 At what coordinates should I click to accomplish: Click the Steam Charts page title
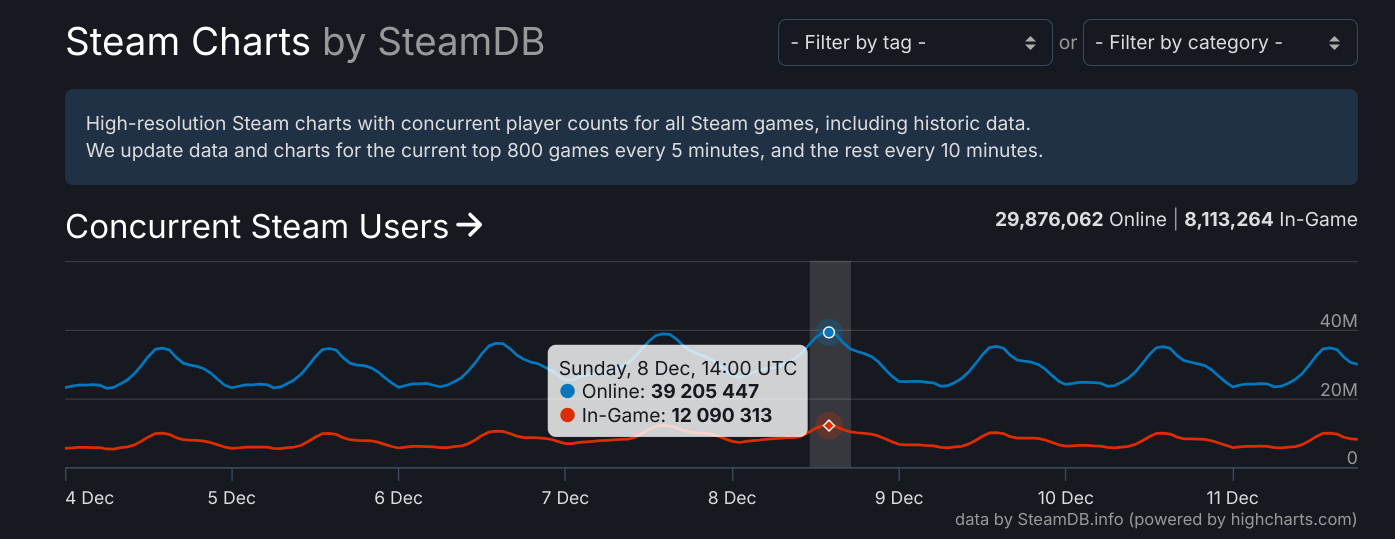(x=188, y=42)
